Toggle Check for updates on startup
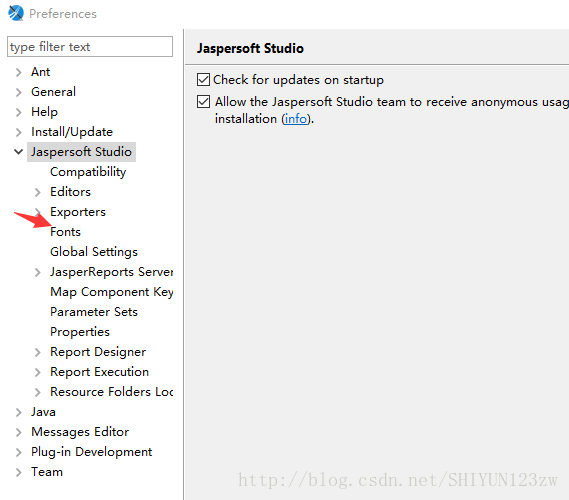The image size is (569, 500). 203,79
